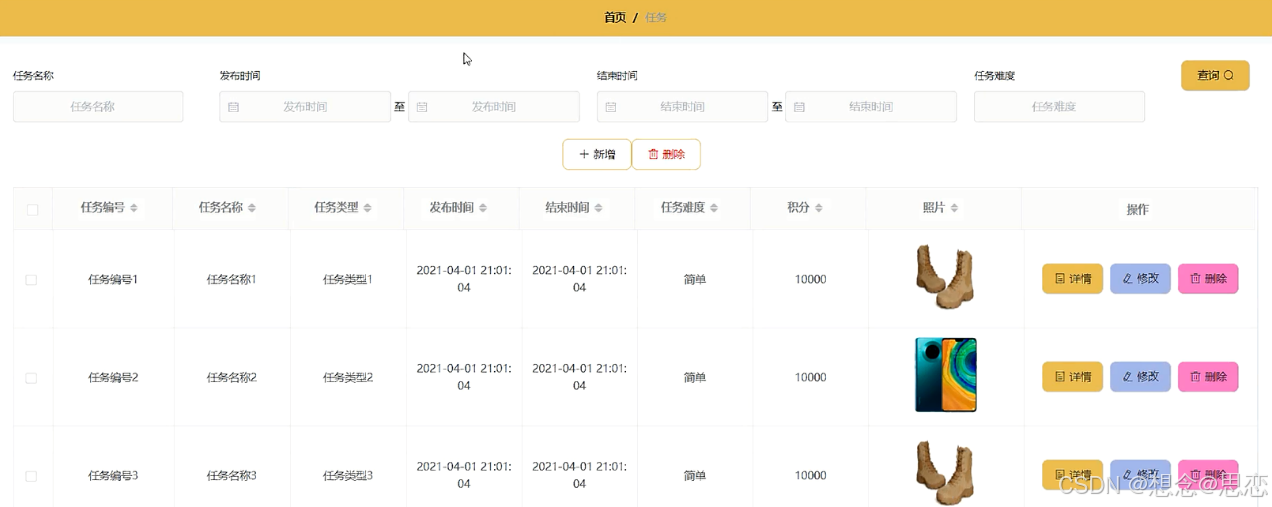Click document icon in 任务编号1 详情 button
This screenshot has height=507, width=1272.
pos(1060,279)
